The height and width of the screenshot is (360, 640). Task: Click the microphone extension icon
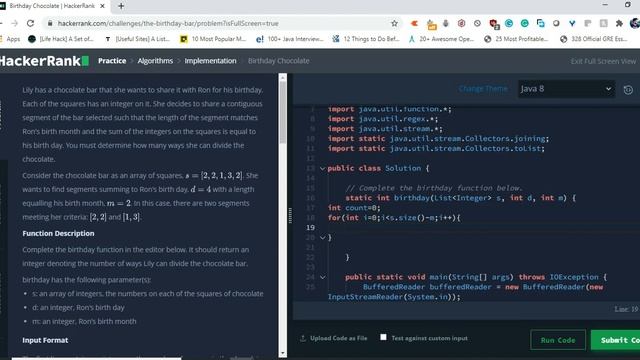[446, 23]
